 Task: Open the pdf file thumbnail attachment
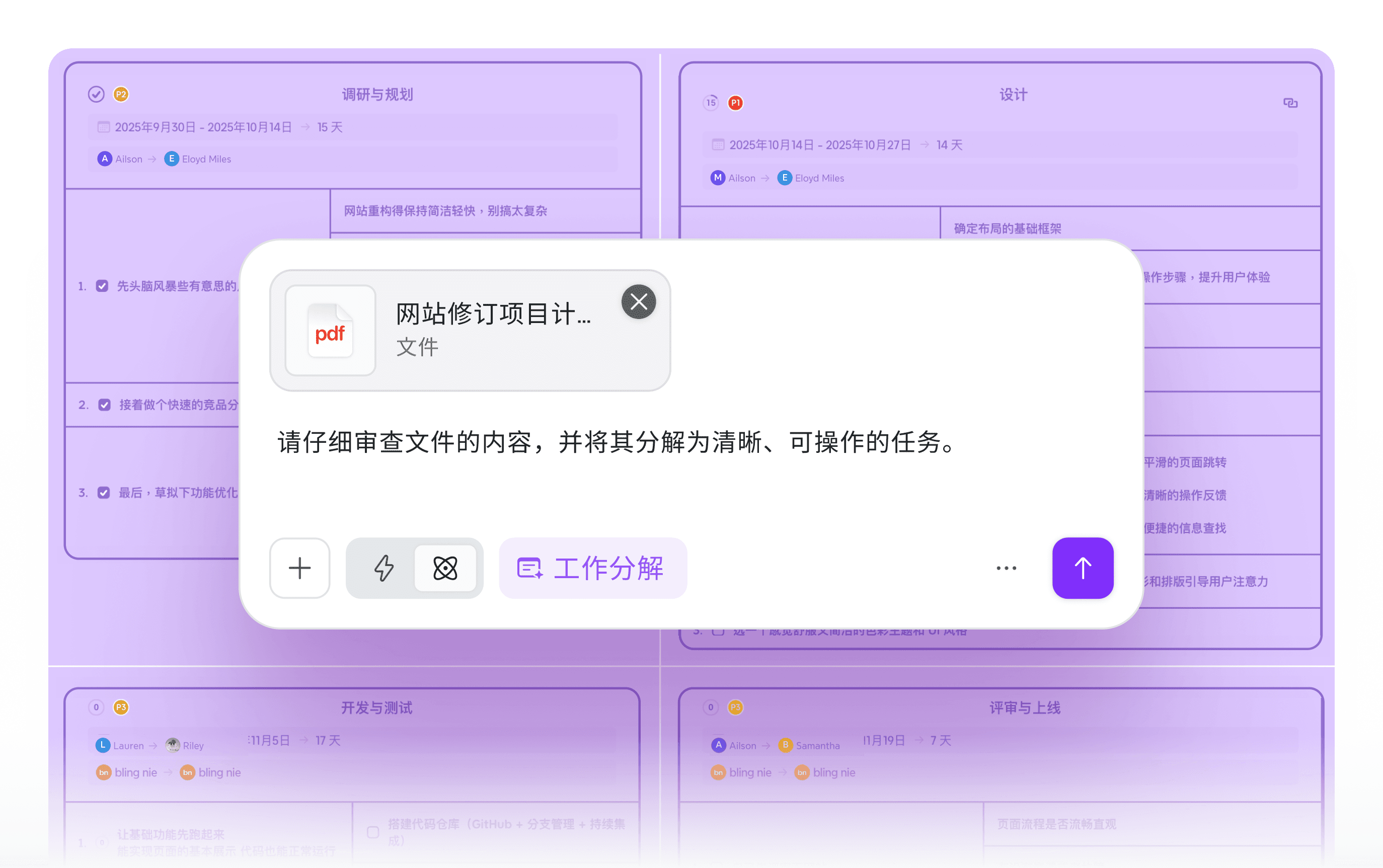click(x=330, y=331)
